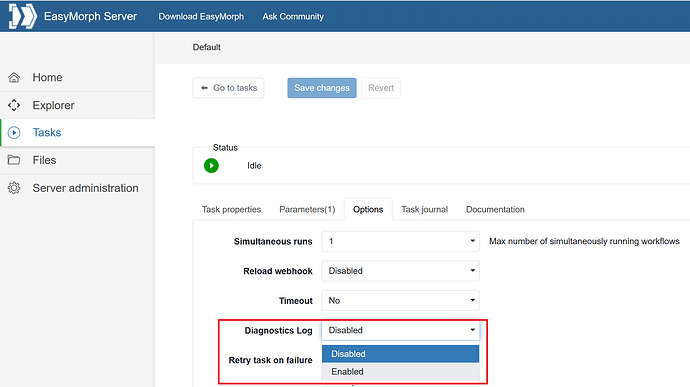Switch to the Task properties tab
The height and width of the screenshot is (387, 690).
pos(231,210)
